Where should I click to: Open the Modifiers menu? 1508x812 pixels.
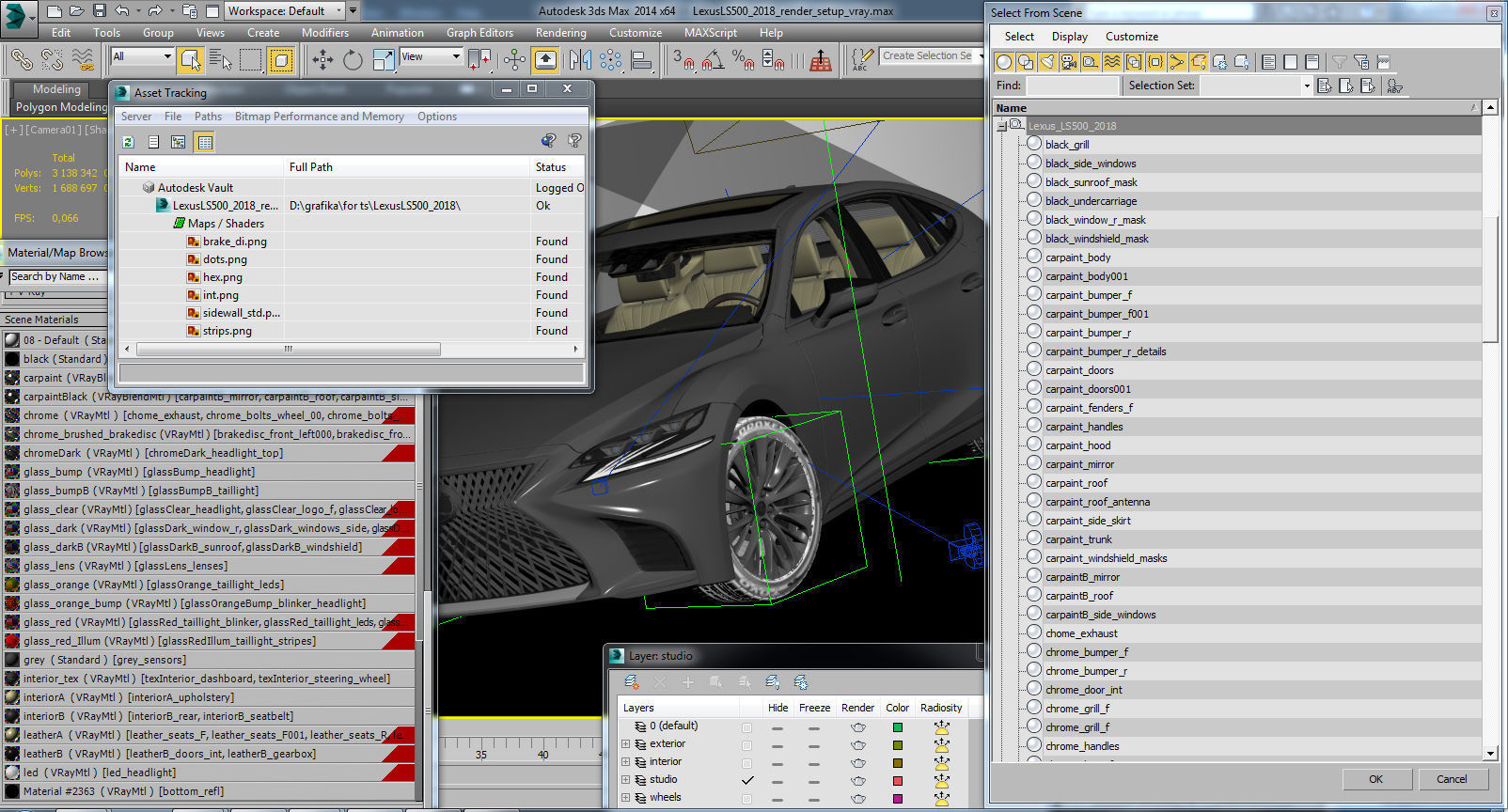pos(325,33)
